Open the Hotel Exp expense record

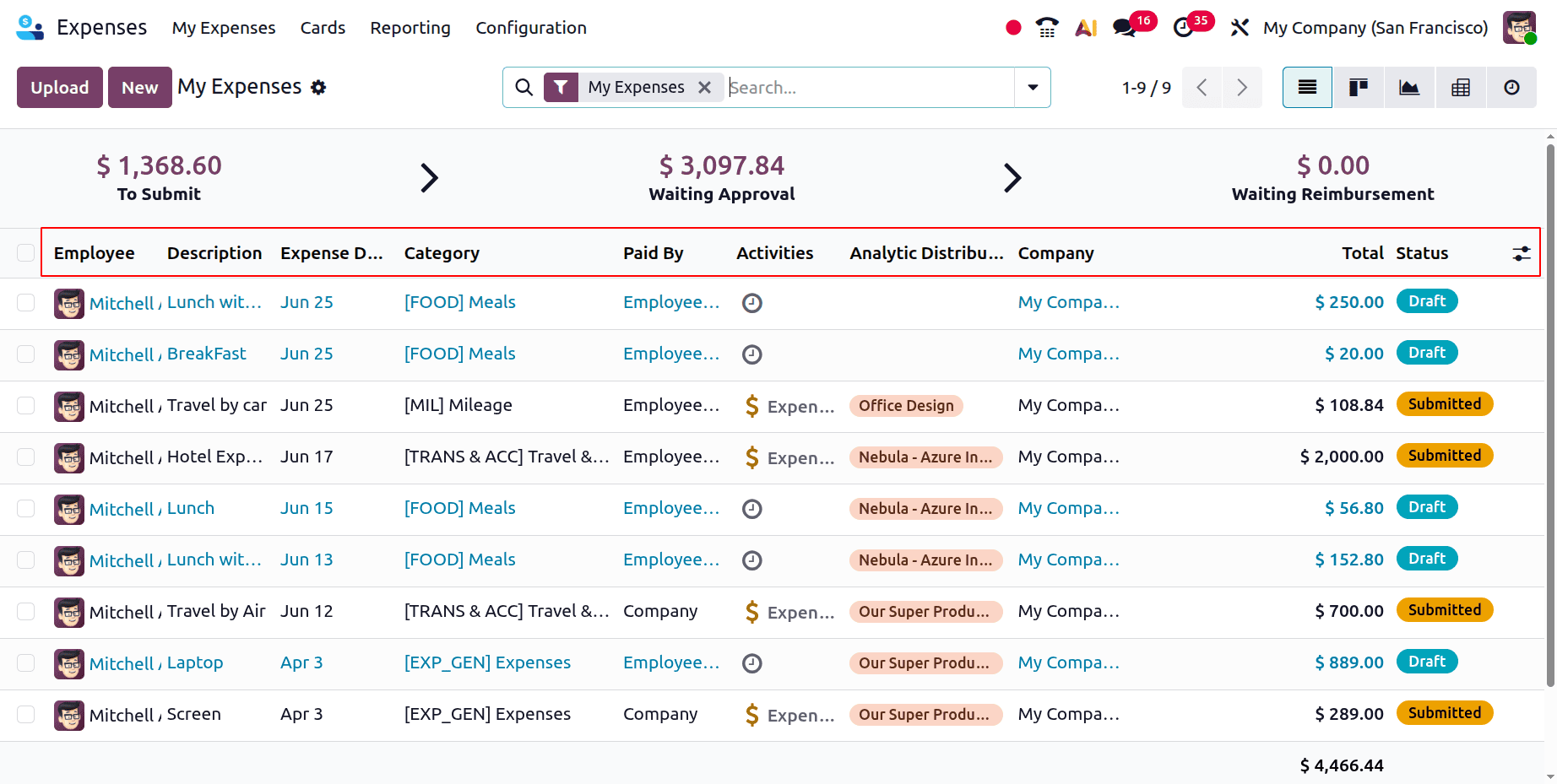[214, 457]
